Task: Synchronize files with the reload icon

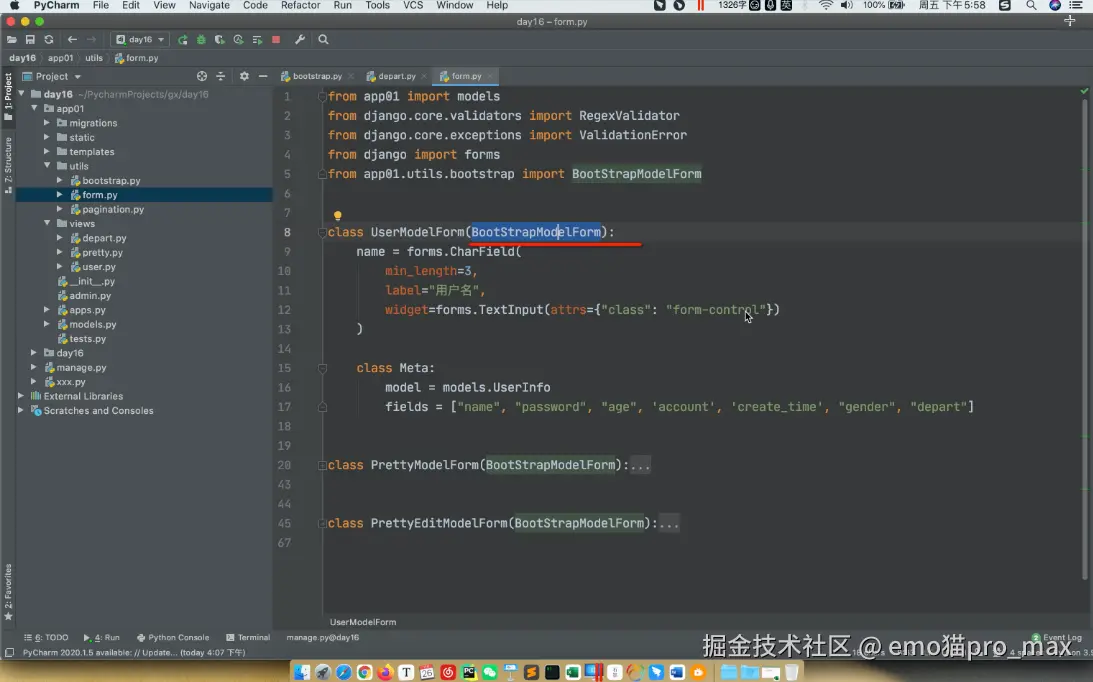Action: coord(49,40)
